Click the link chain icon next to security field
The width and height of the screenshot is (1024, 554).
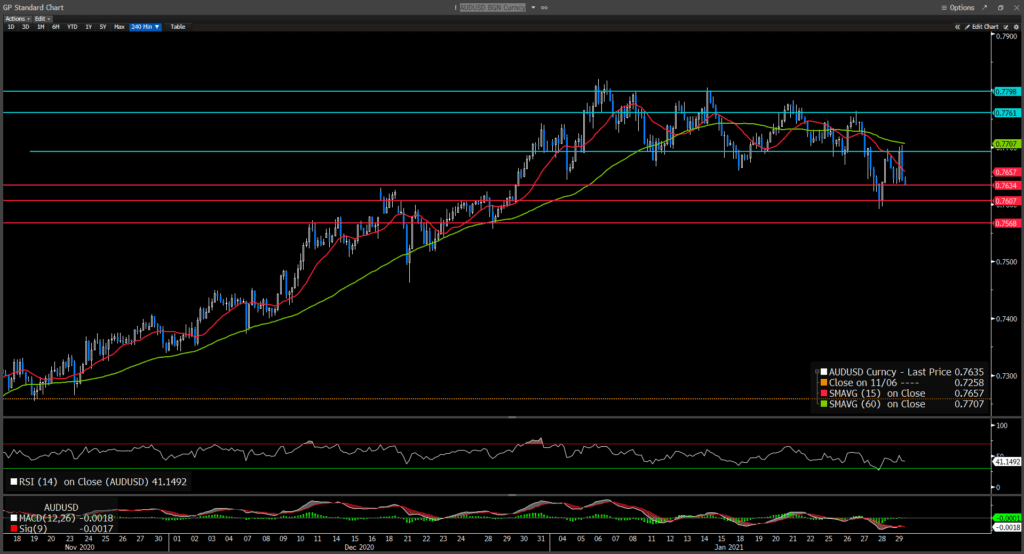pos(544,8)
